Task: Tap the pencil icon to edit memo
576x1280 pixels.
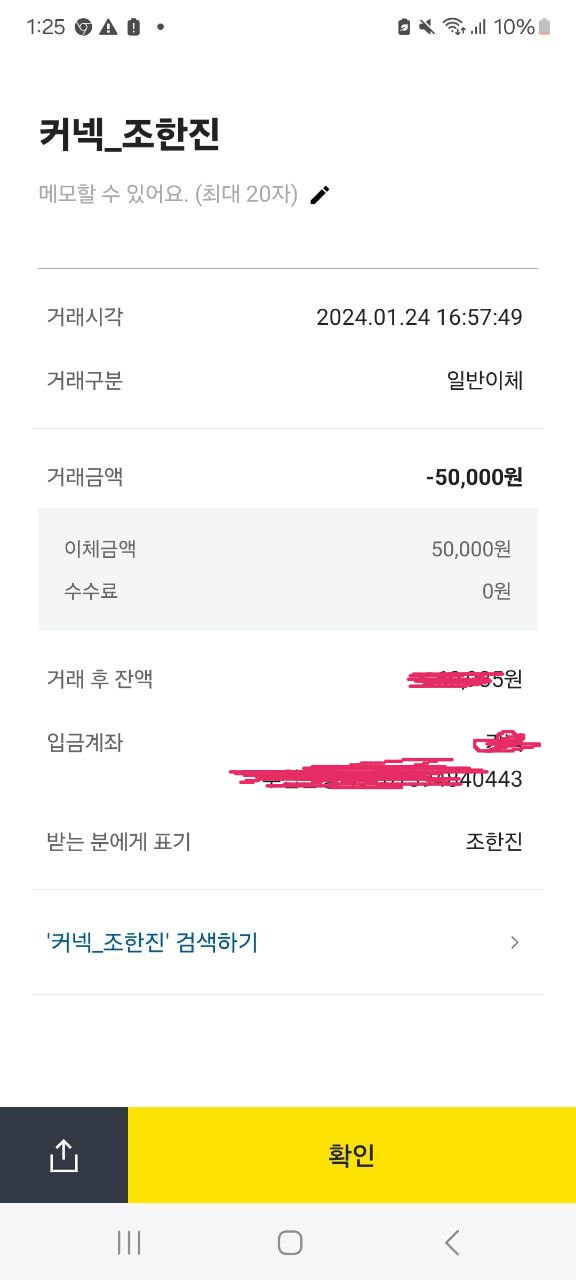Action: [x=320, y=195]
